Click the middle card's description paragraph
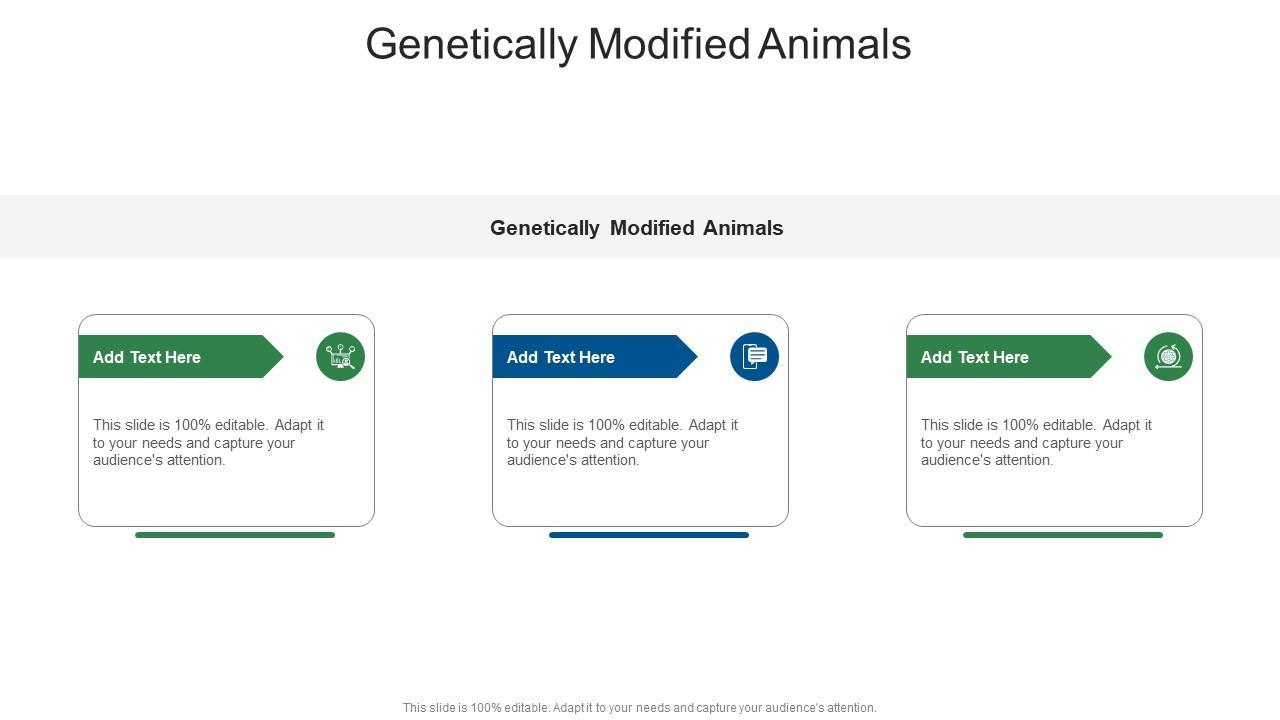 click(623, 442)
